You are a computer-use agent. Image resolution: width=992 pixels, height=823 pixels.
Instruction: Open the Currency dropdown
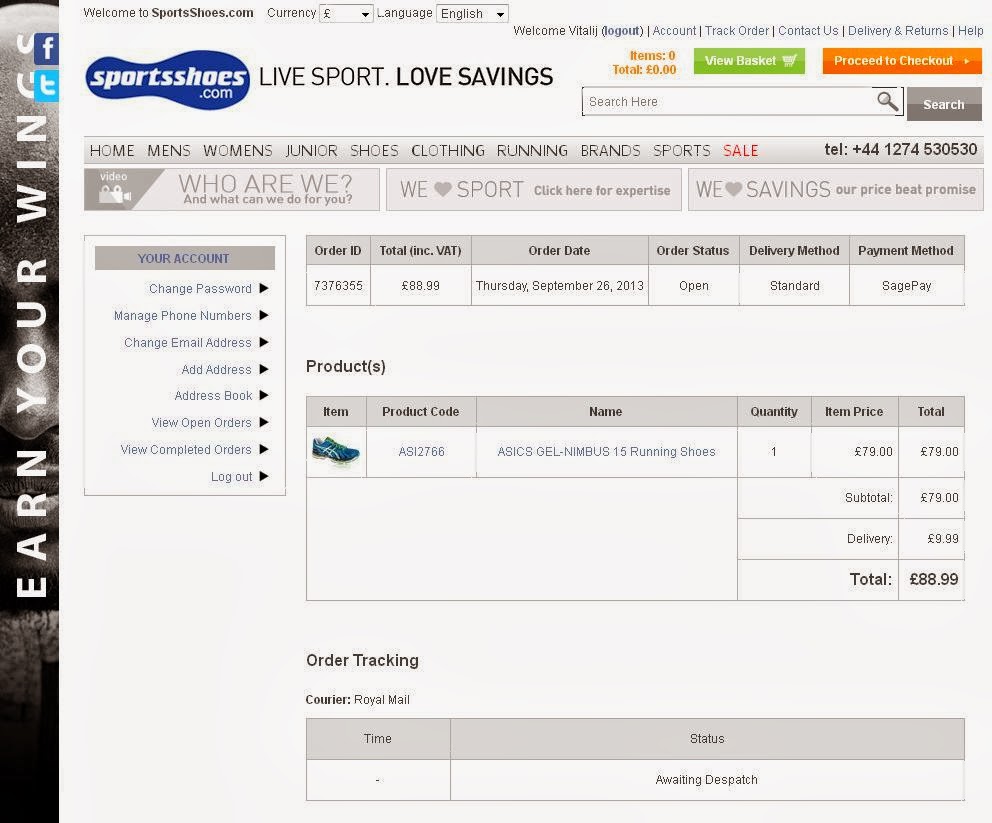(x=346, y=13)
